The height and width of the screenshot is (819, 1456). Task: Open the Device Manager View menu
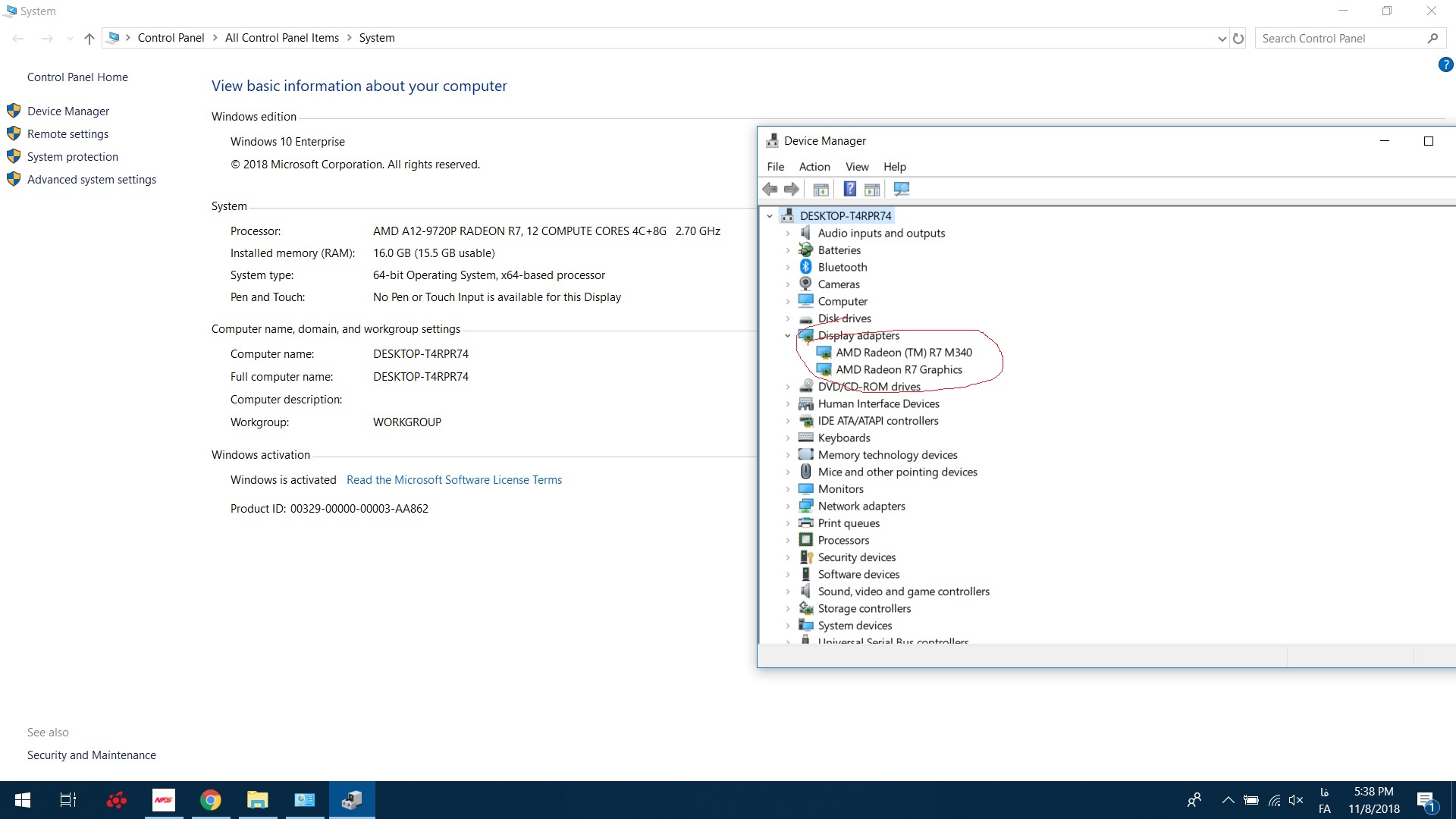click(857, 167)
